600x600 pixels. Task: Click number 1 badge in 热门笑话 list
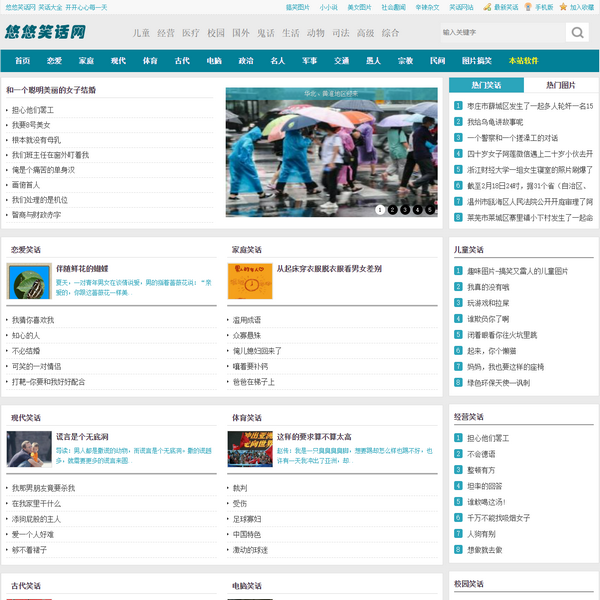tap(458, 105)
